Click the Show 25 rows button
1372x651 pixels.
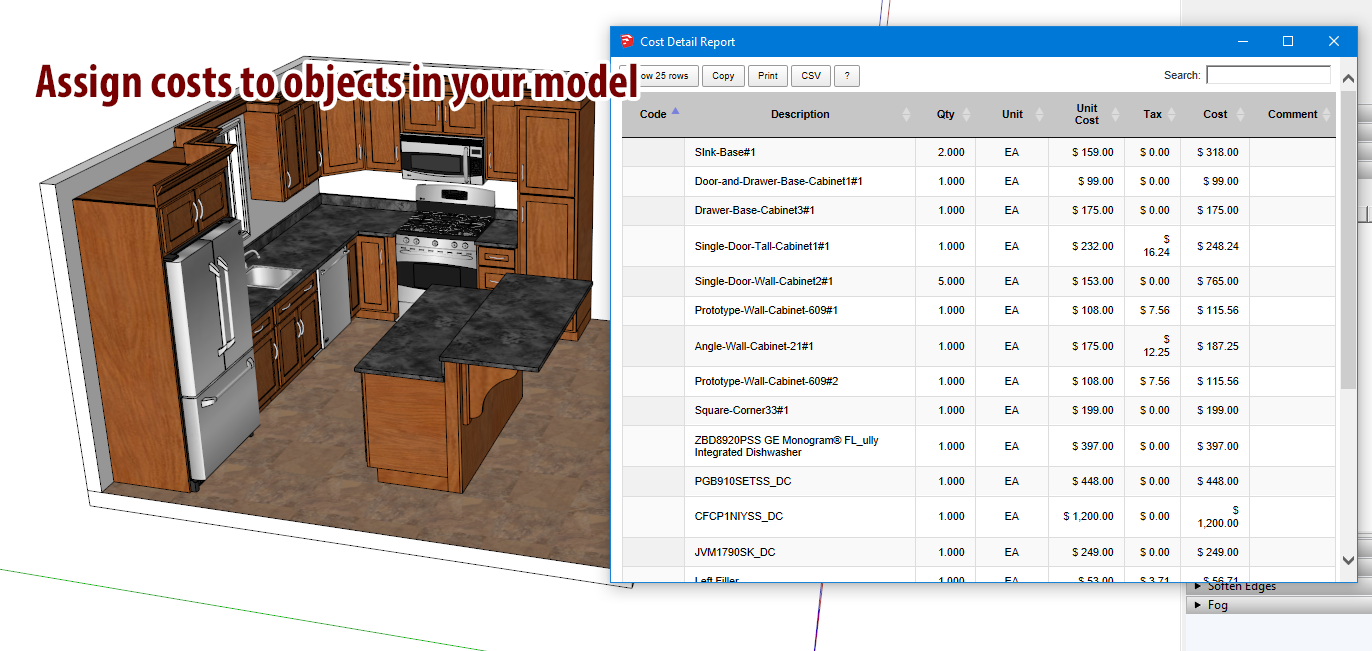662,76
